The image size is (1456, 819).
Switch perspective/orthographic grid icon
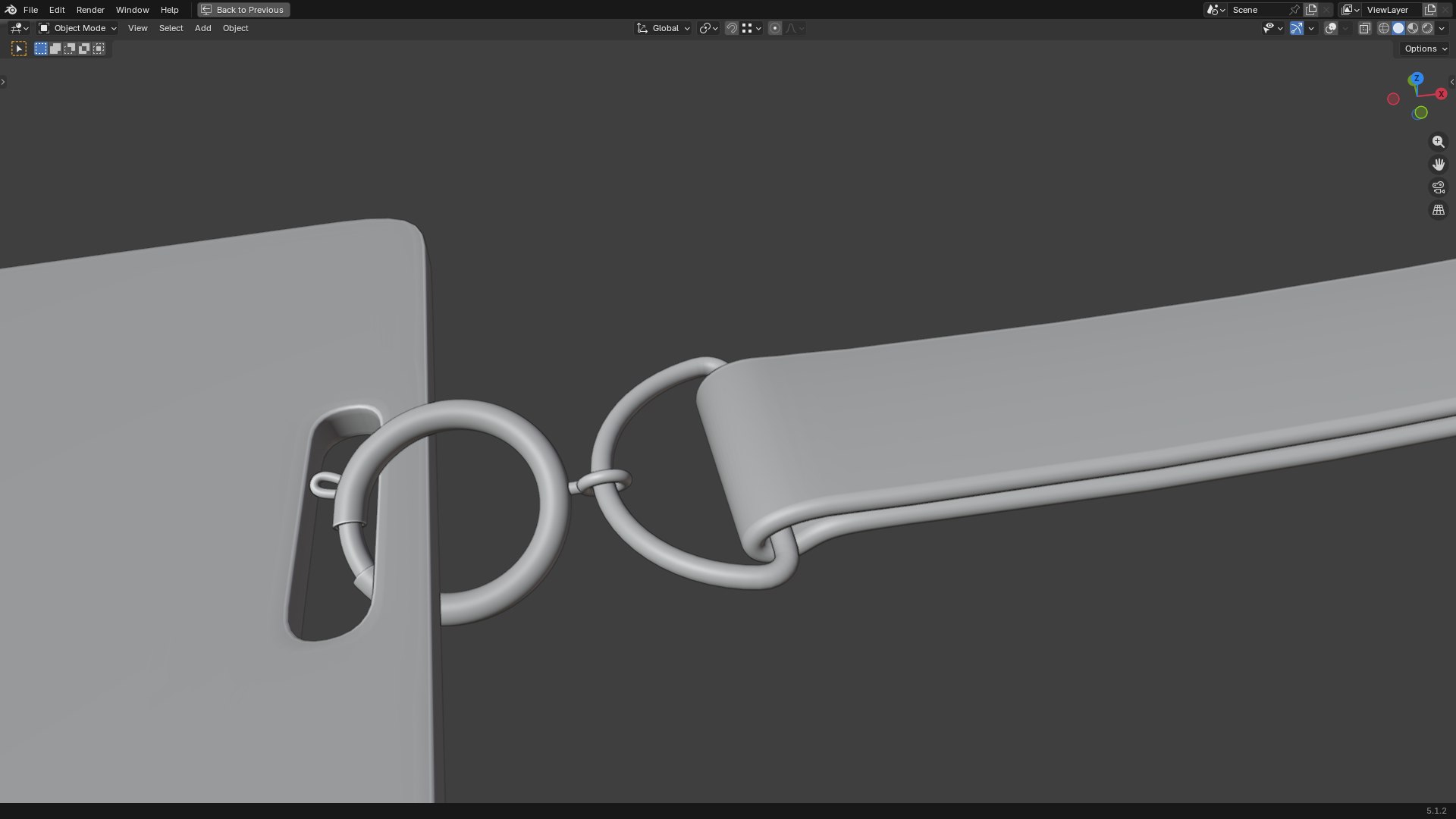click(1438, 210)
